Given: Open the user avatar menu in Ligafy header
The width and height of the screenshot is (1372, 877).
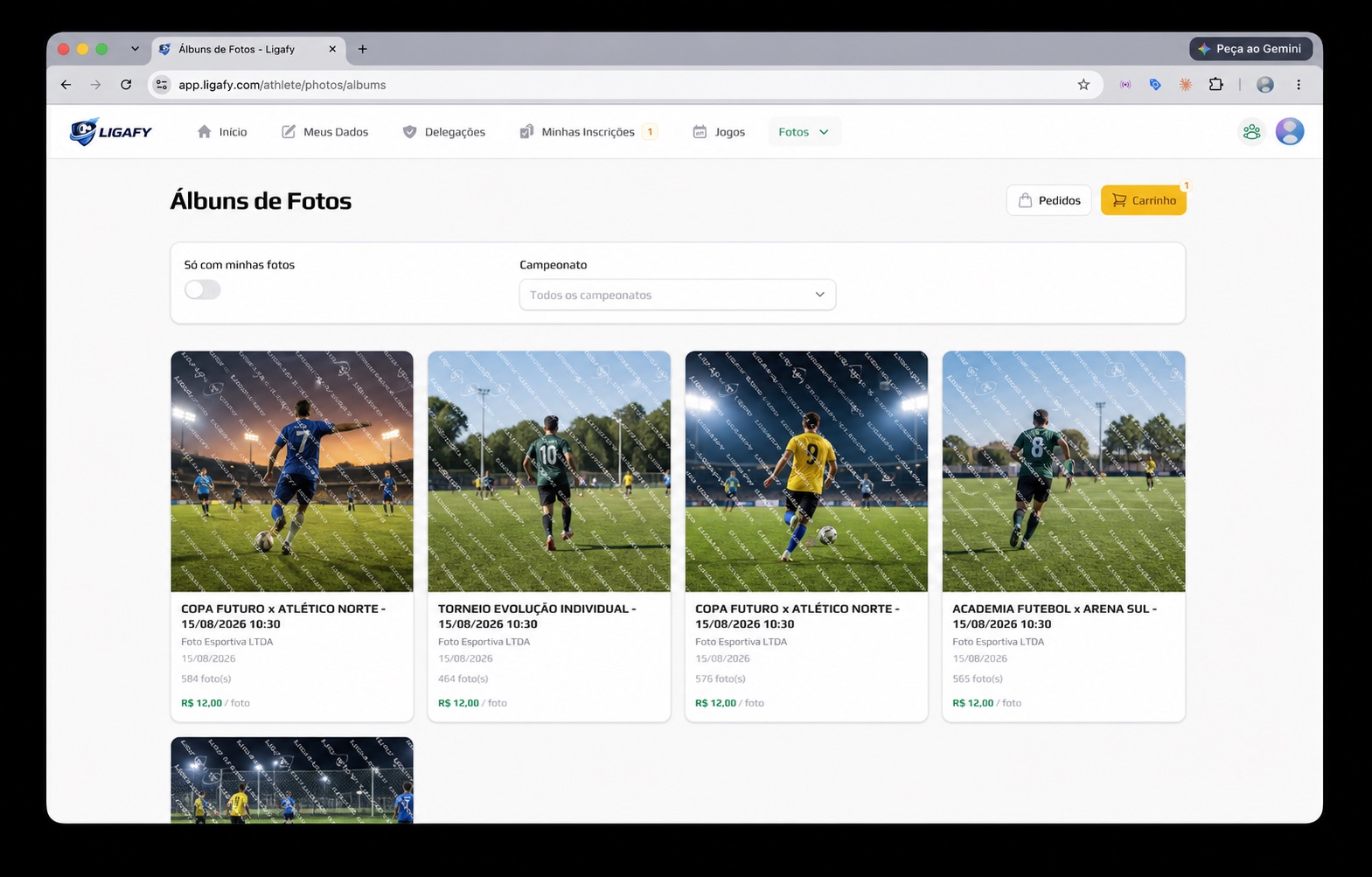Looking at the screenshot, I should pos(1290,131).
